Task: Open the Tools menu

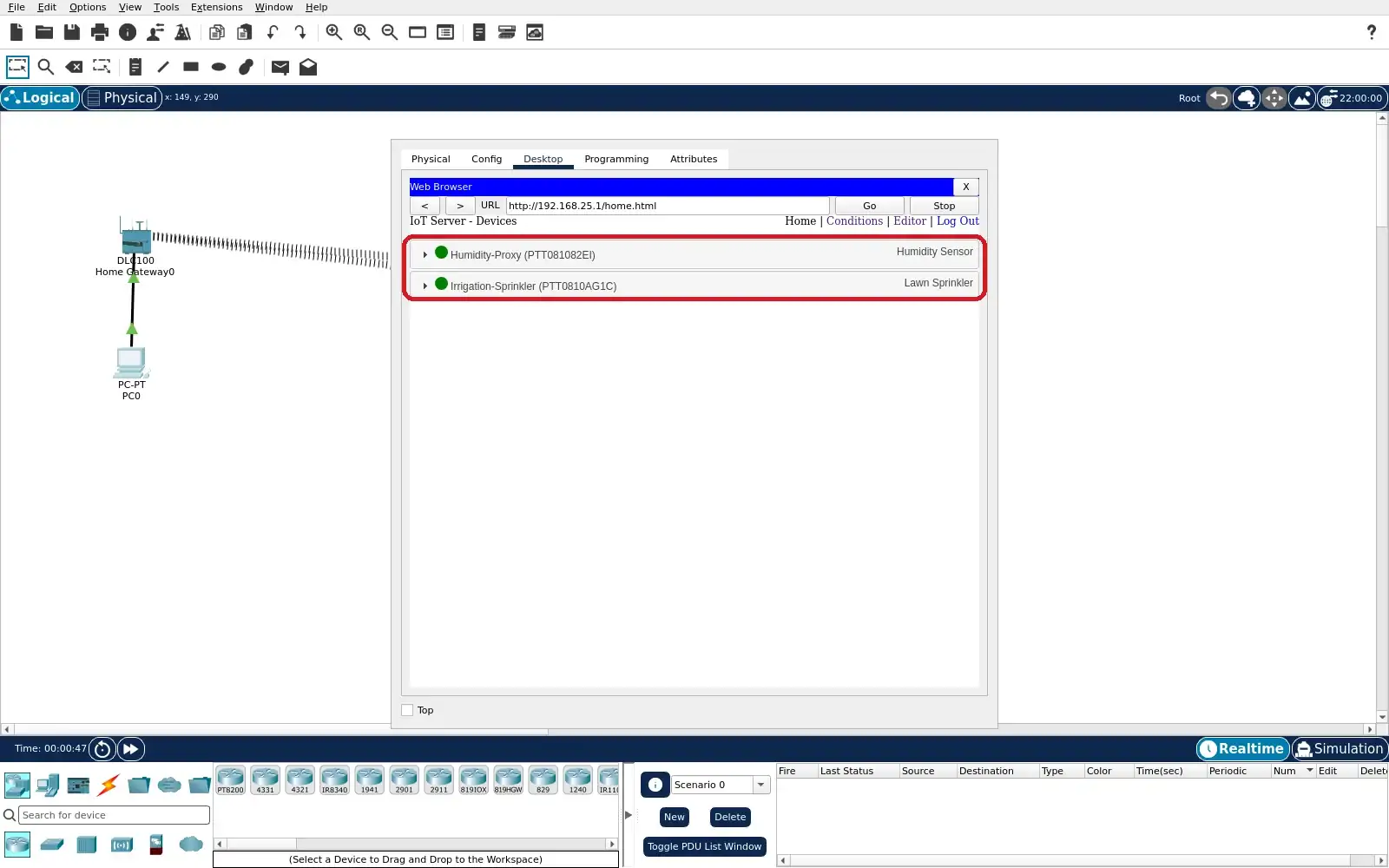Action: [x=166, y=7]
